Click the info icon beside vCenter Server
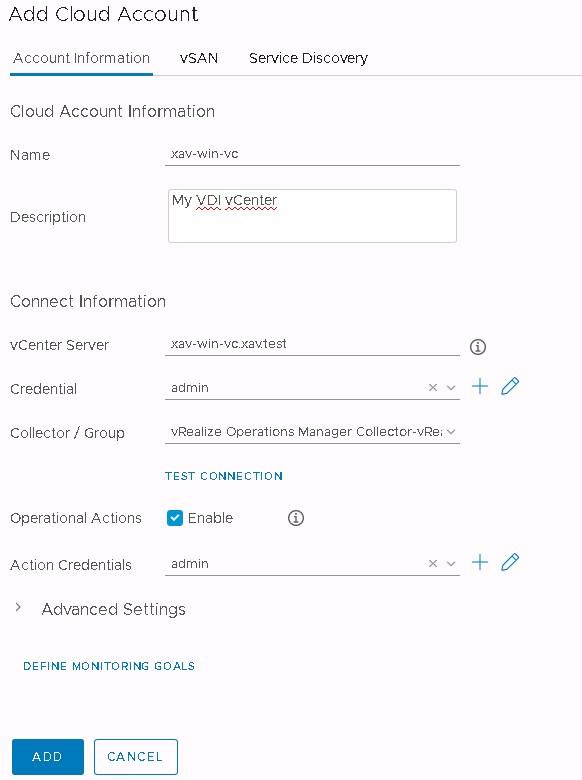582x780 pixels. pyautogui.click(x=478, y=347)
